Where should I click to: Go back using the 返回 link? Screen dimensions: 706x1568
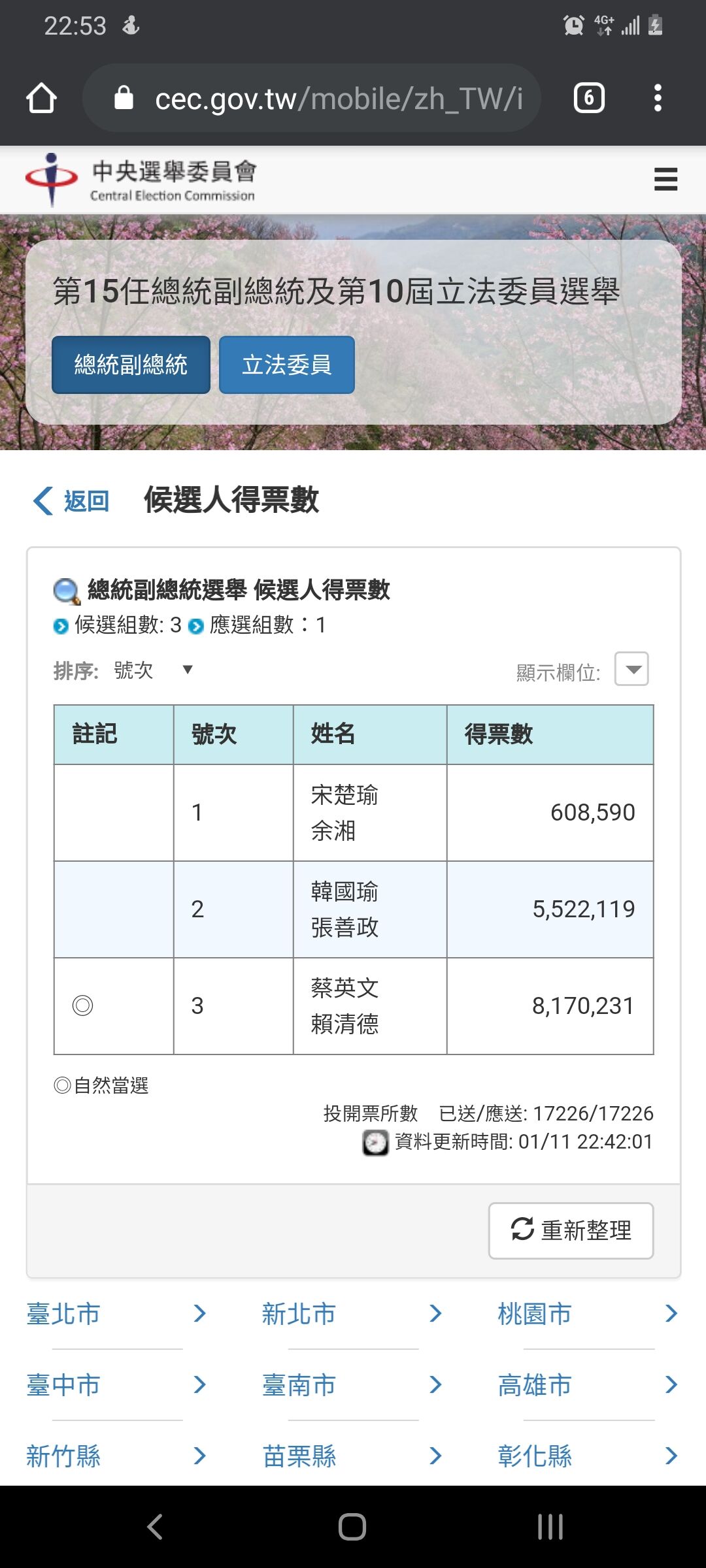click(71, 501)
